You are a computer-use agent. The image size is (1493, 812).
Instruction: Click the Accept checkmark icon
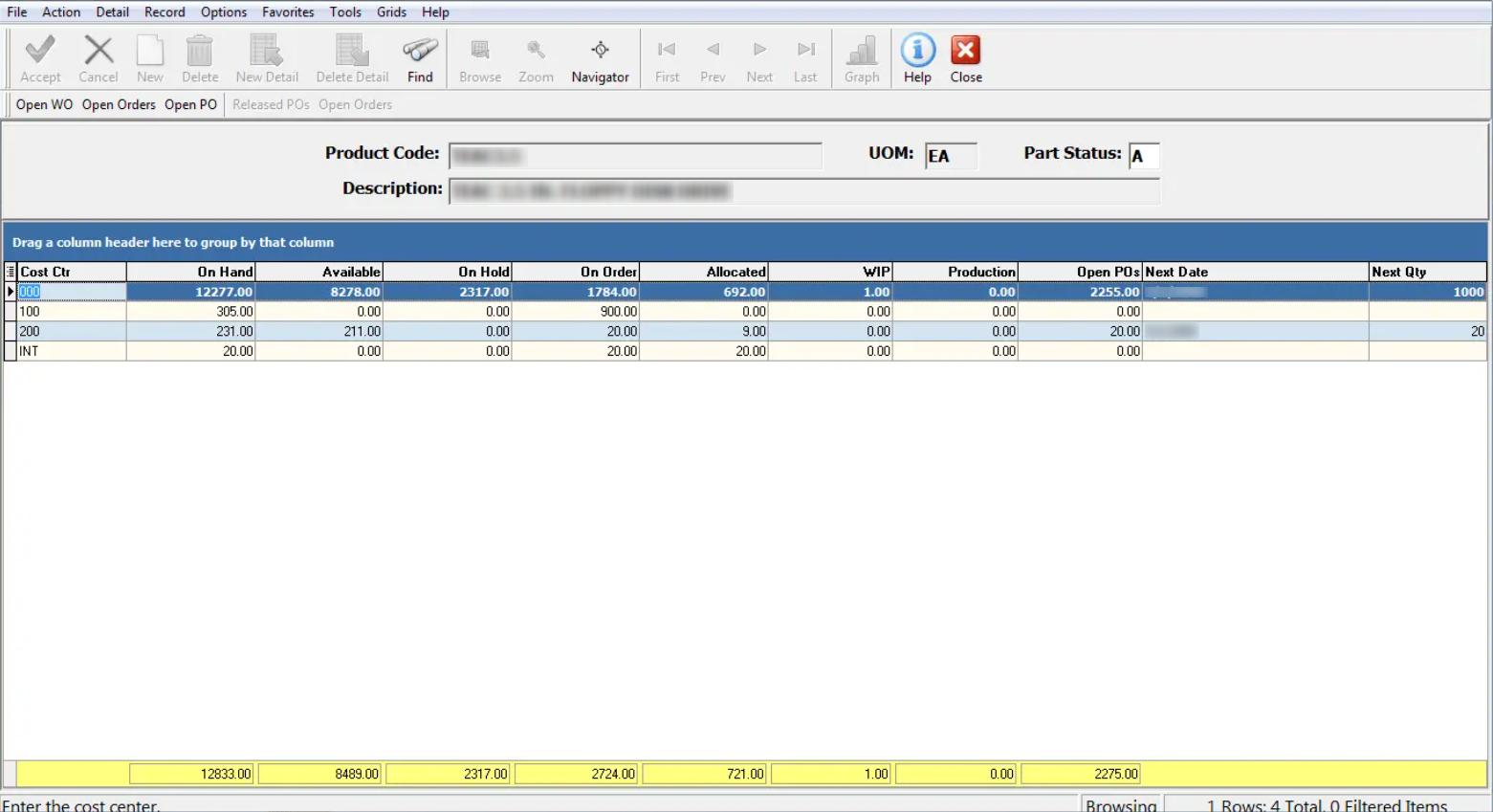point(40,51)
